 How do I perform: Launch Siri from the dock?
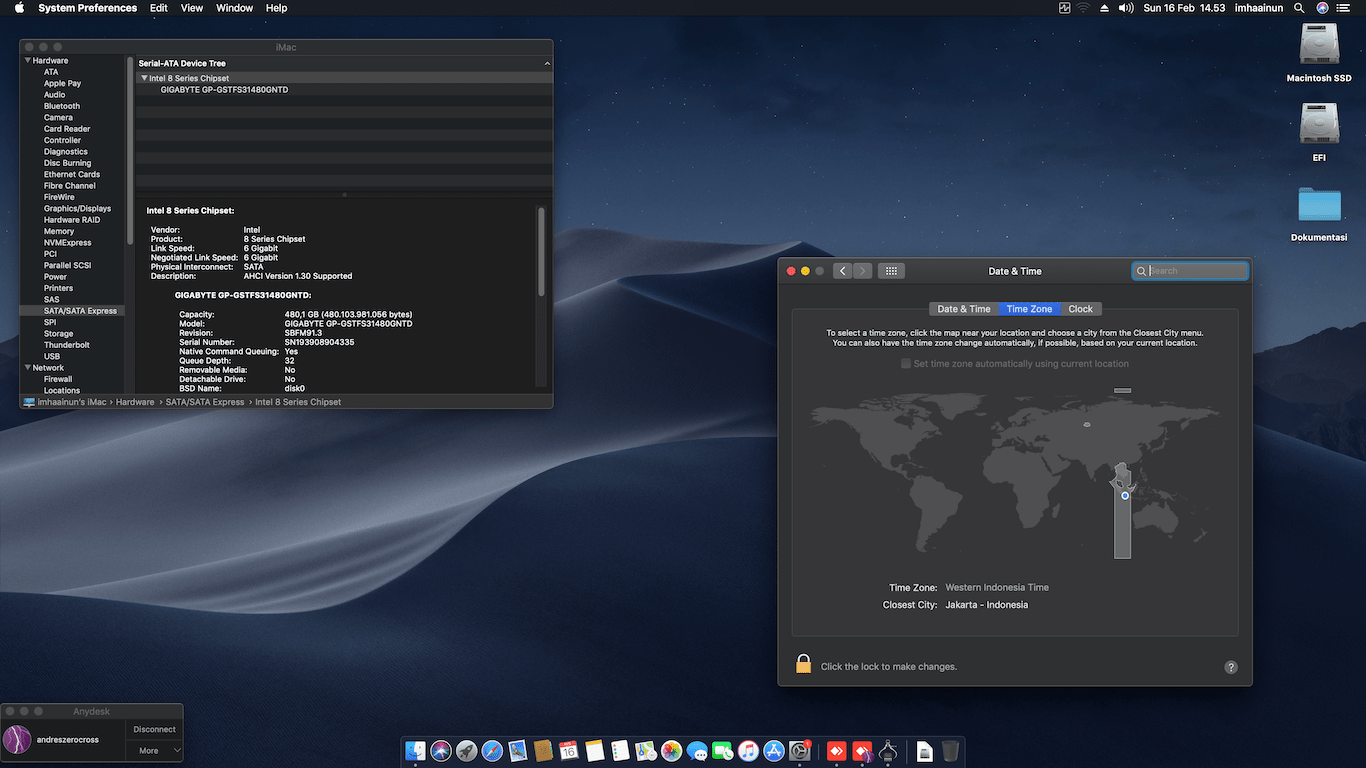click(441, 751)
